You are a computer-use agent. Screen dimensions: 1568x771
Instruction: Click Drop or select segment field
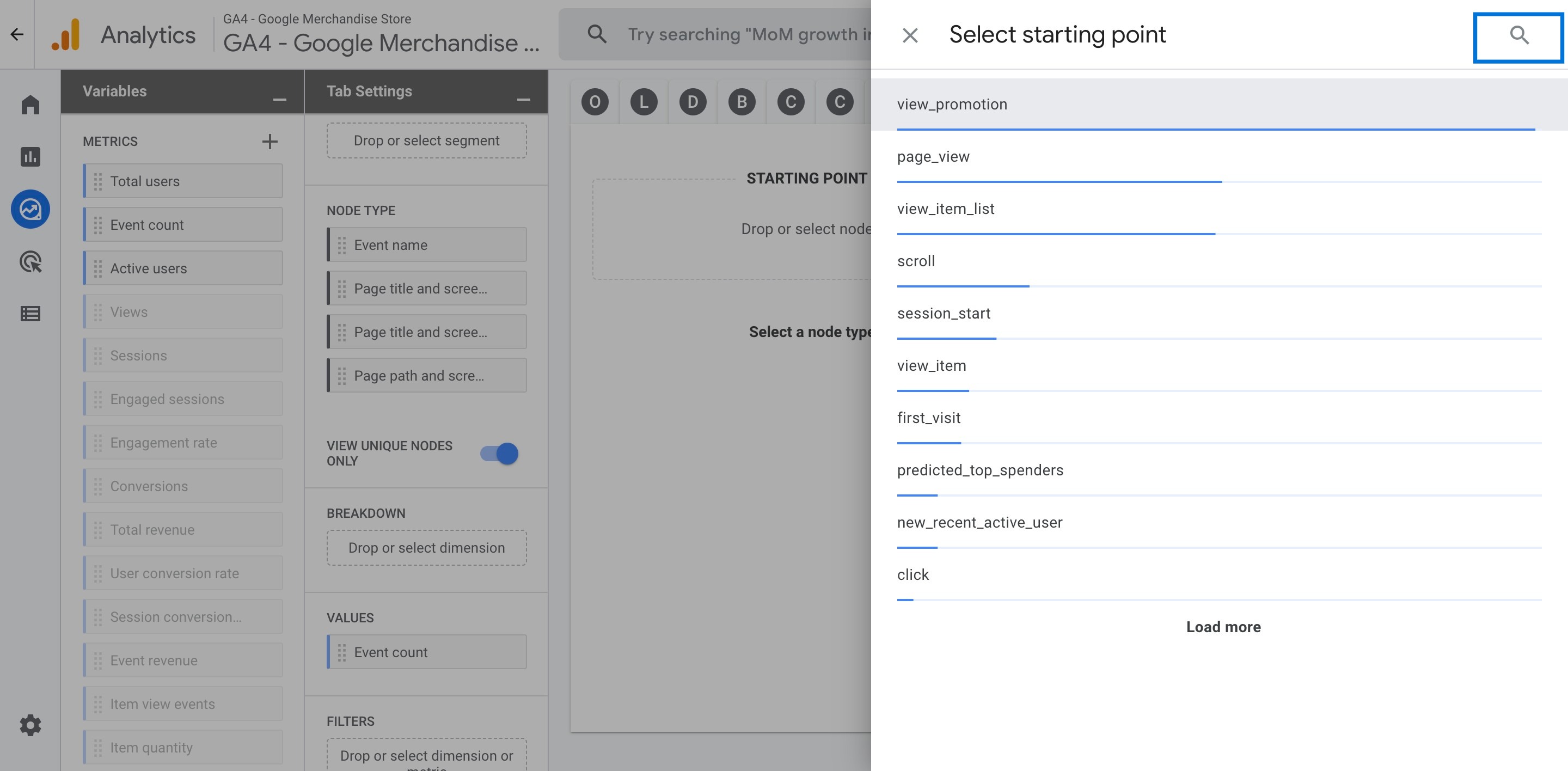pyautogui.click(x=427, y=140)
